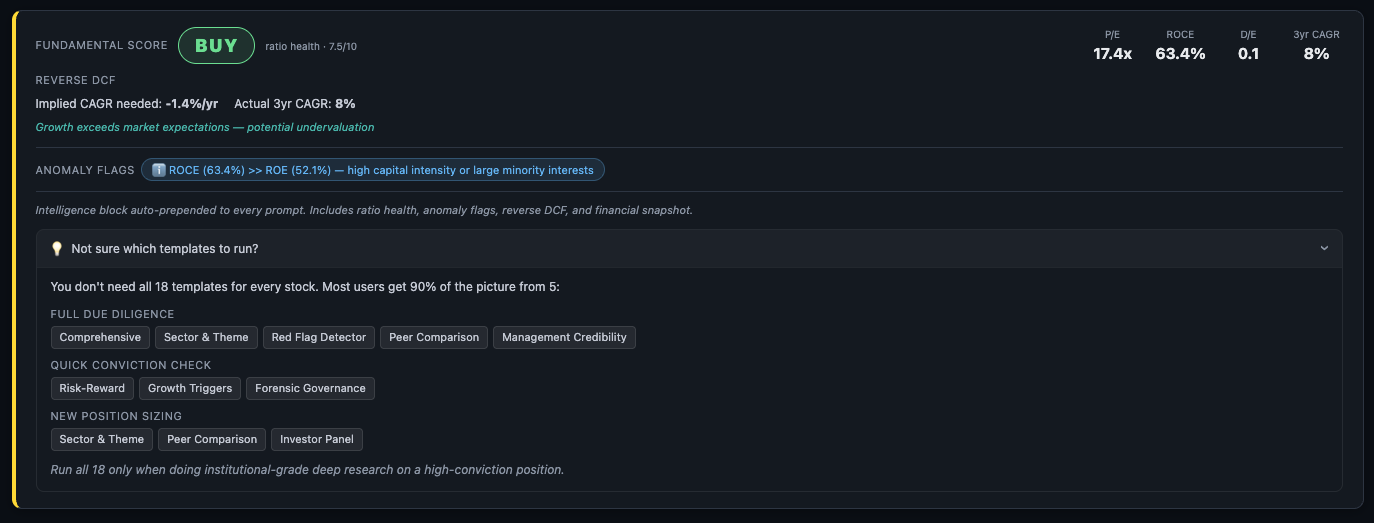
Task: Choose Sector & Theme under New Position Sizing
Action: pyautogui.click(x=102, y=439)
